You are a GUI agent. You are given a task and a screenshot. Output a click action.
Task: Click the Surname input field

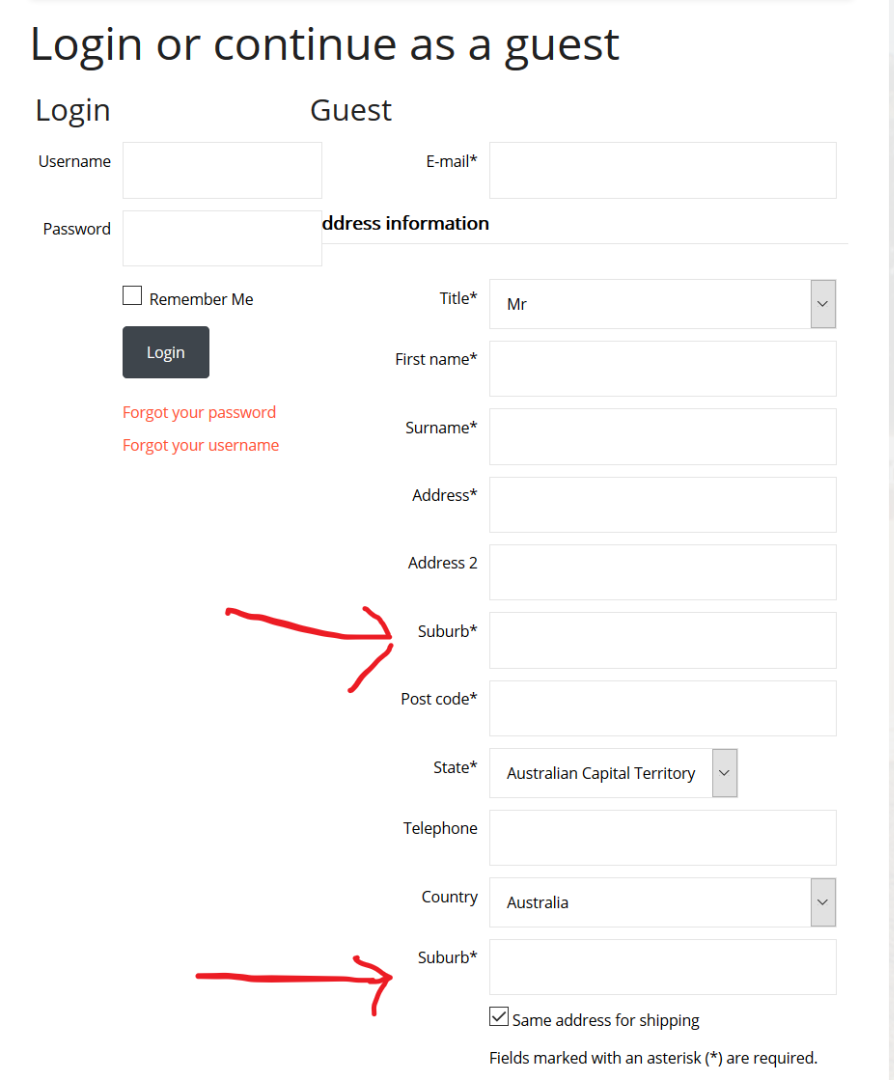pos(663,436)
